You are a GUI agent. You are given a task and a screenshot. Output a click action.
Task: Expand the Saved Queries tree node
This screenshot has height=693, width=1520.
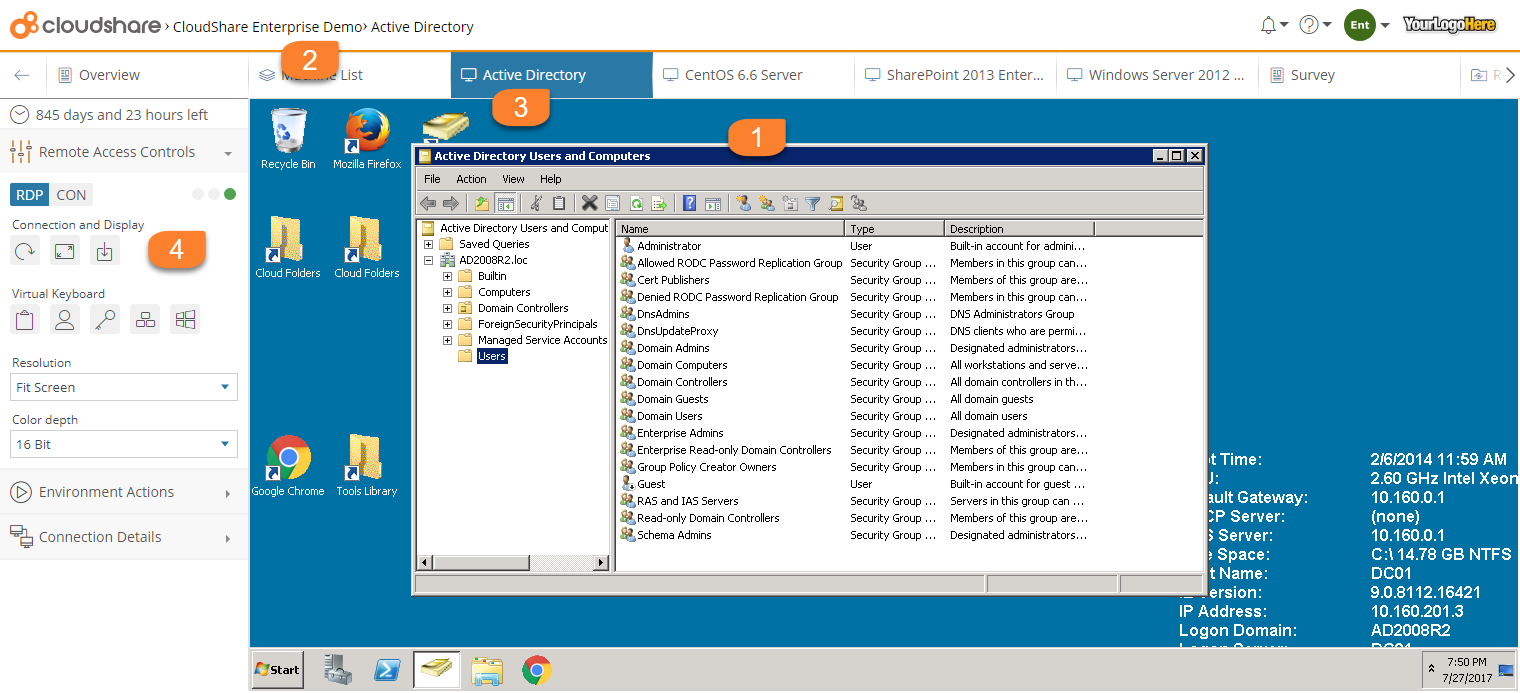click(x=429, y=244)
